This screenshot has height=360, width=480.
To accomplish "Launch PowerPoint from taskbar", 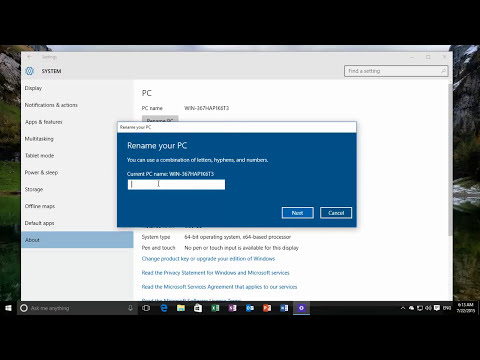I will coord(267,308).
